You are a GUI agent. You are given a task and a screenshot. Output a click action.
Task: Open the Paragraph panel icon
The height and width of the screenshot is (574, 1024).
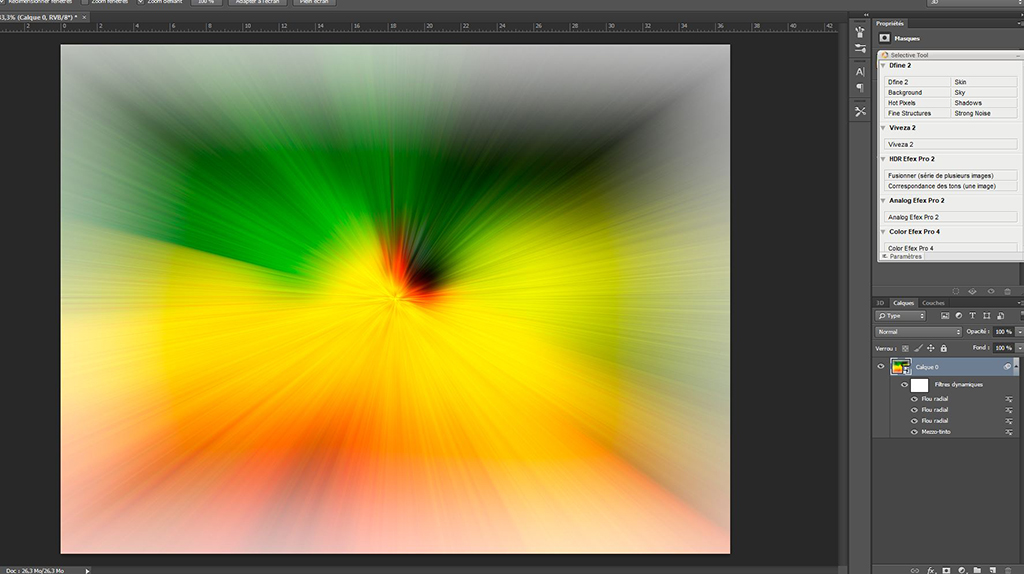(x=860, y=88)
